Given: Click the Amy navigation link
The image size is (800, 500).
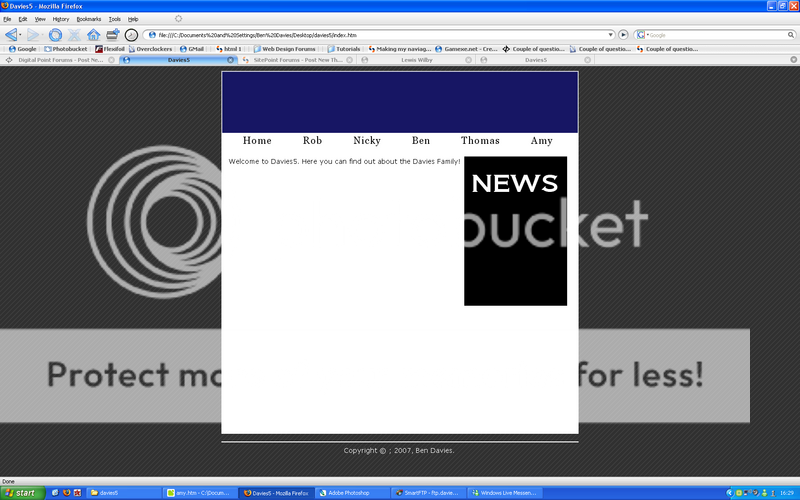Looking at the screenshot, I should [541, 140].
